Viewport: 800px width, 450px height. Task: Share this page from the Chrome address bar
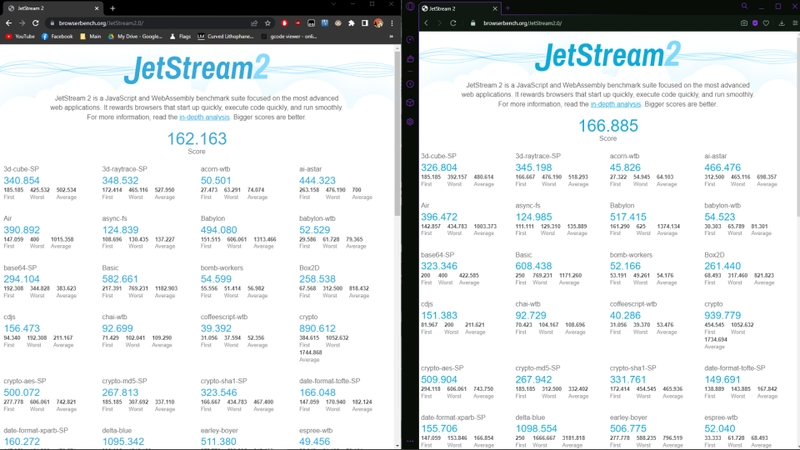(x=254, y=23)
